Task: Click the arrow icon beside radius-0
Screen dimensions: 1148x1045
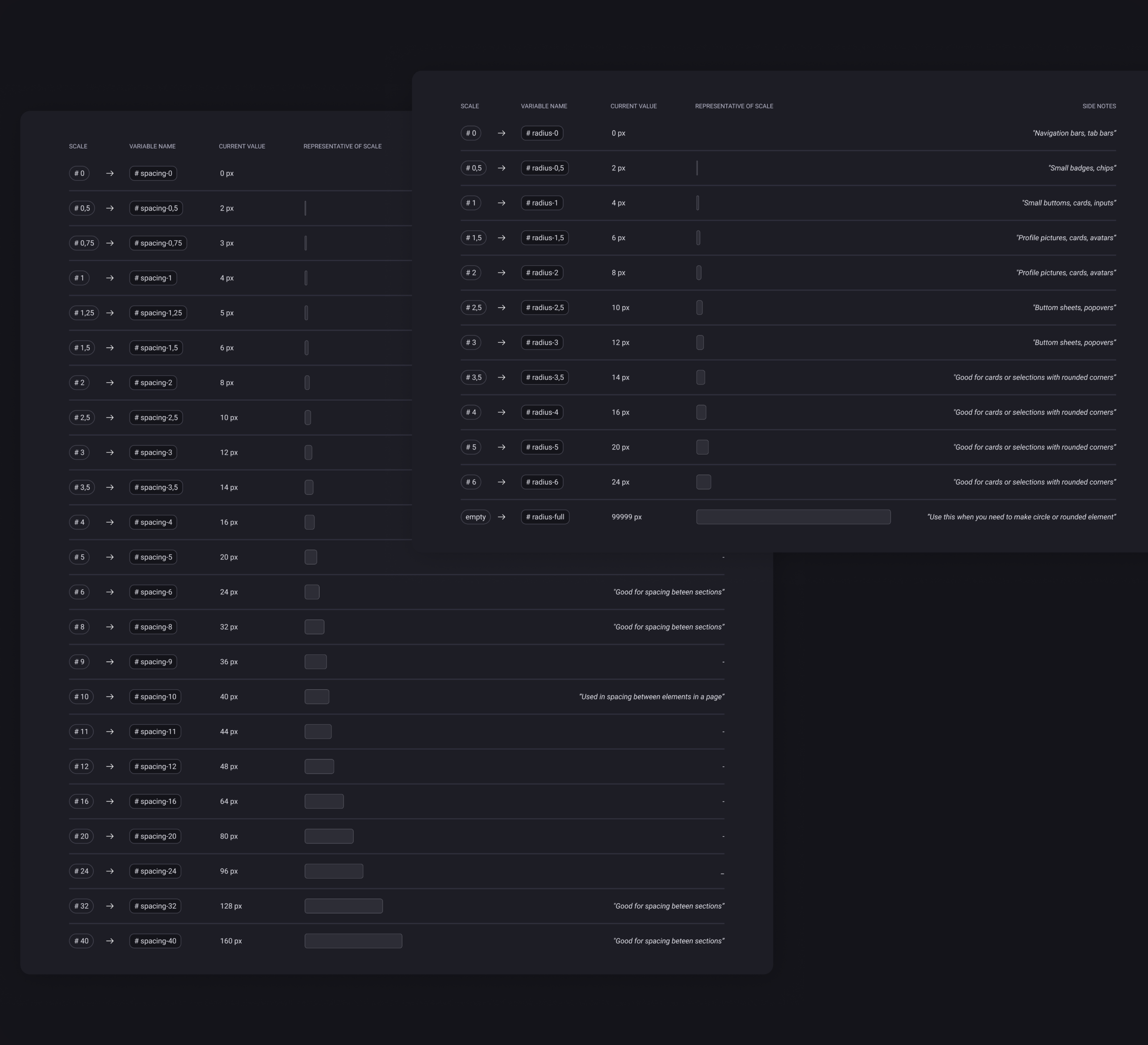Action: tap(502, 133)
